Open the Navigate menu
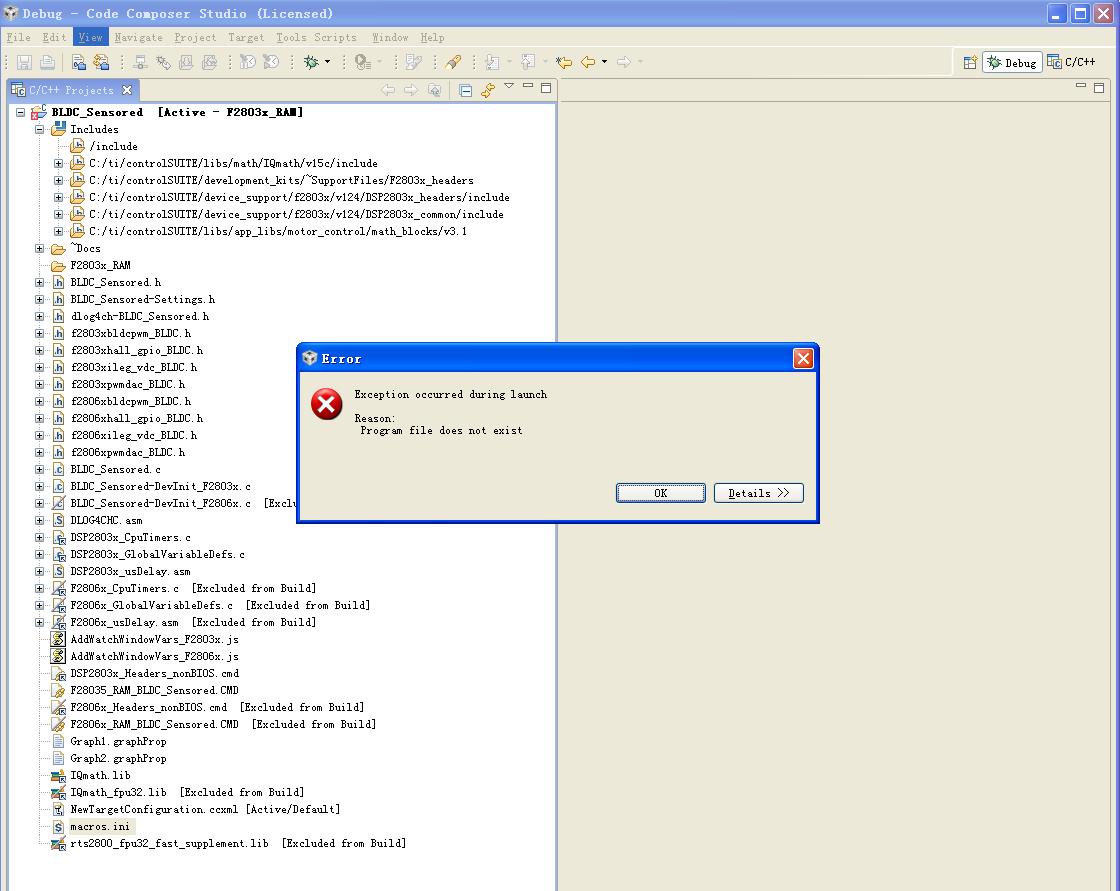 [139, 37]
